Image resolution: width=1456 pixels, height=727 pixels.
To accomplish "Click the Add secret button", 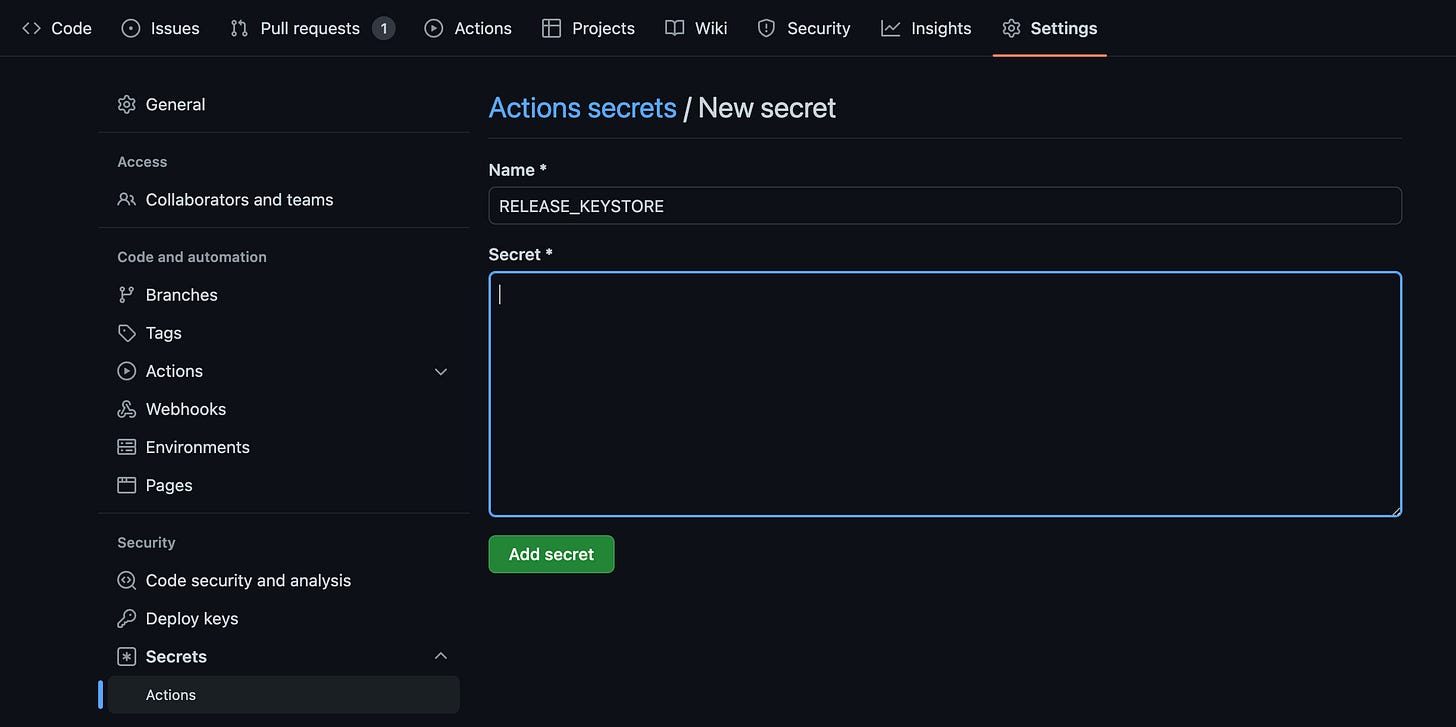I will [x=551, y=554].
